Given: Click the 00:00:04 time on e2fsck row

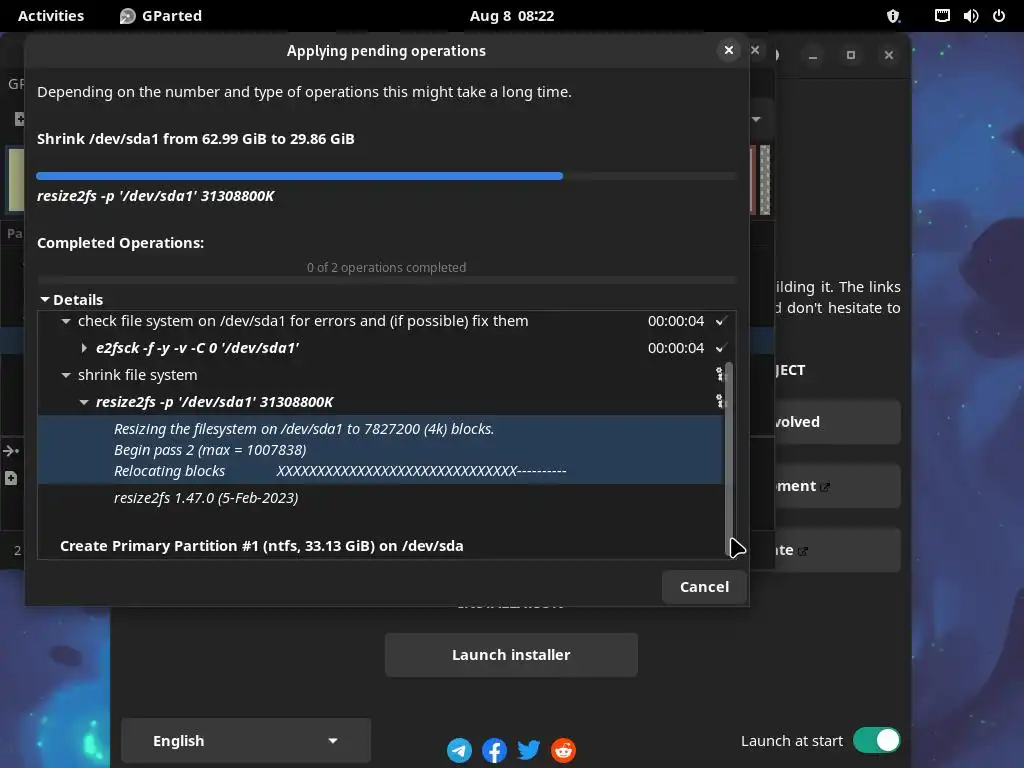Looking at the screenshot, I should click(x=675, y=348).
